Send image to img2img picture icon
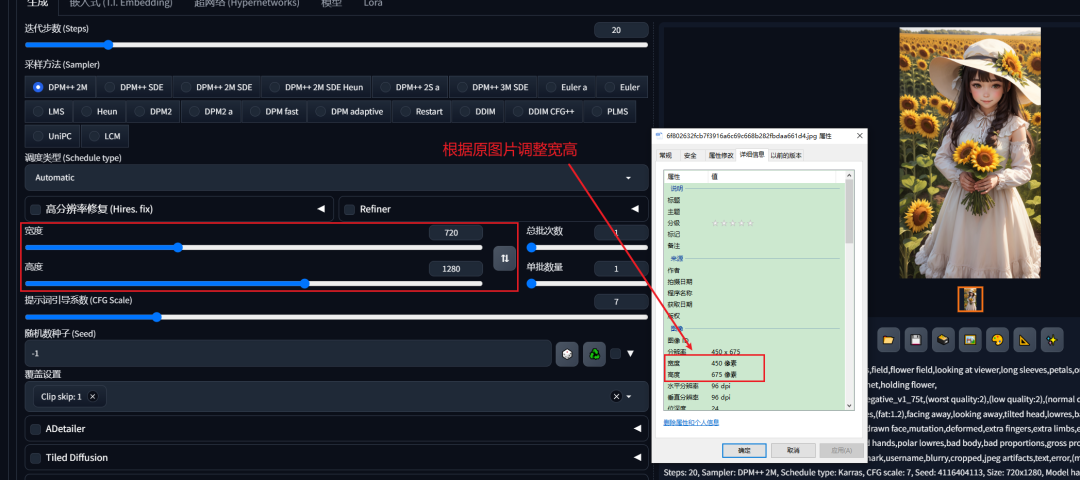This screenshot has height=480, width=1080. (970, 340)
